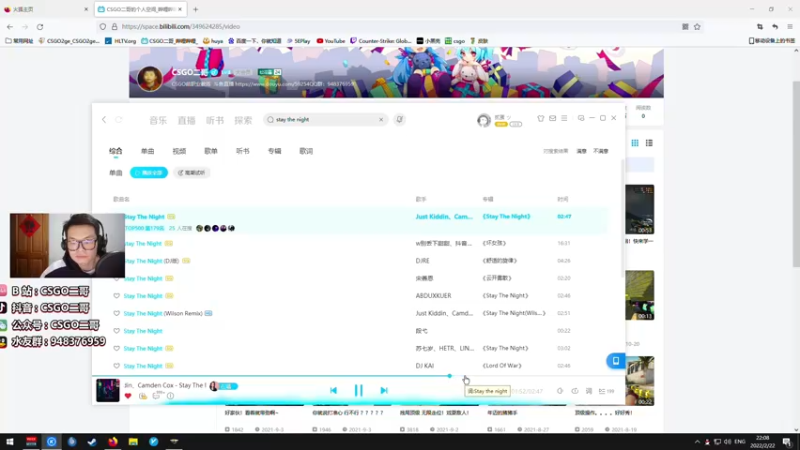This screenshot has width=800, height=450.
Task: Play Stay The Night (Wilson Remix)
Action: pyautogui.click(x=163, y=313)
